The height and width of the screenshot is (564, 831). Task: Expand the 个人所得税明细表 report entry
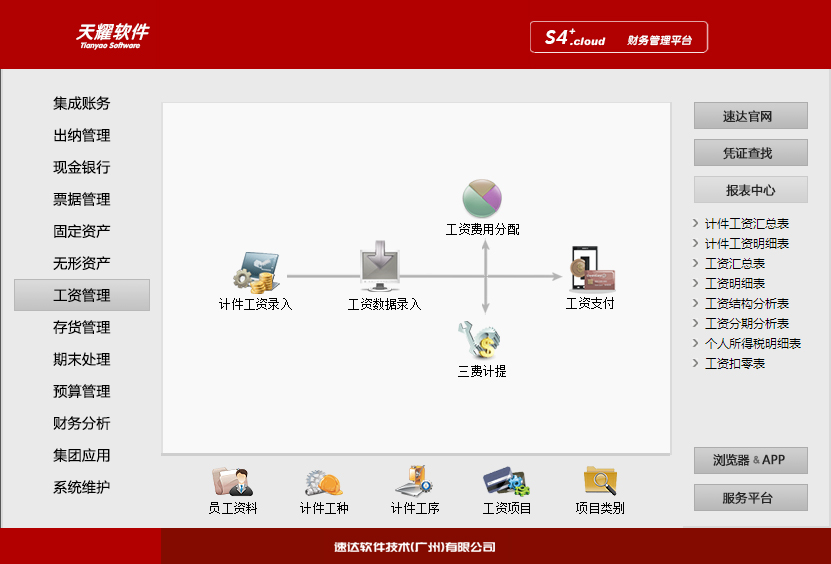pos(752,344)
